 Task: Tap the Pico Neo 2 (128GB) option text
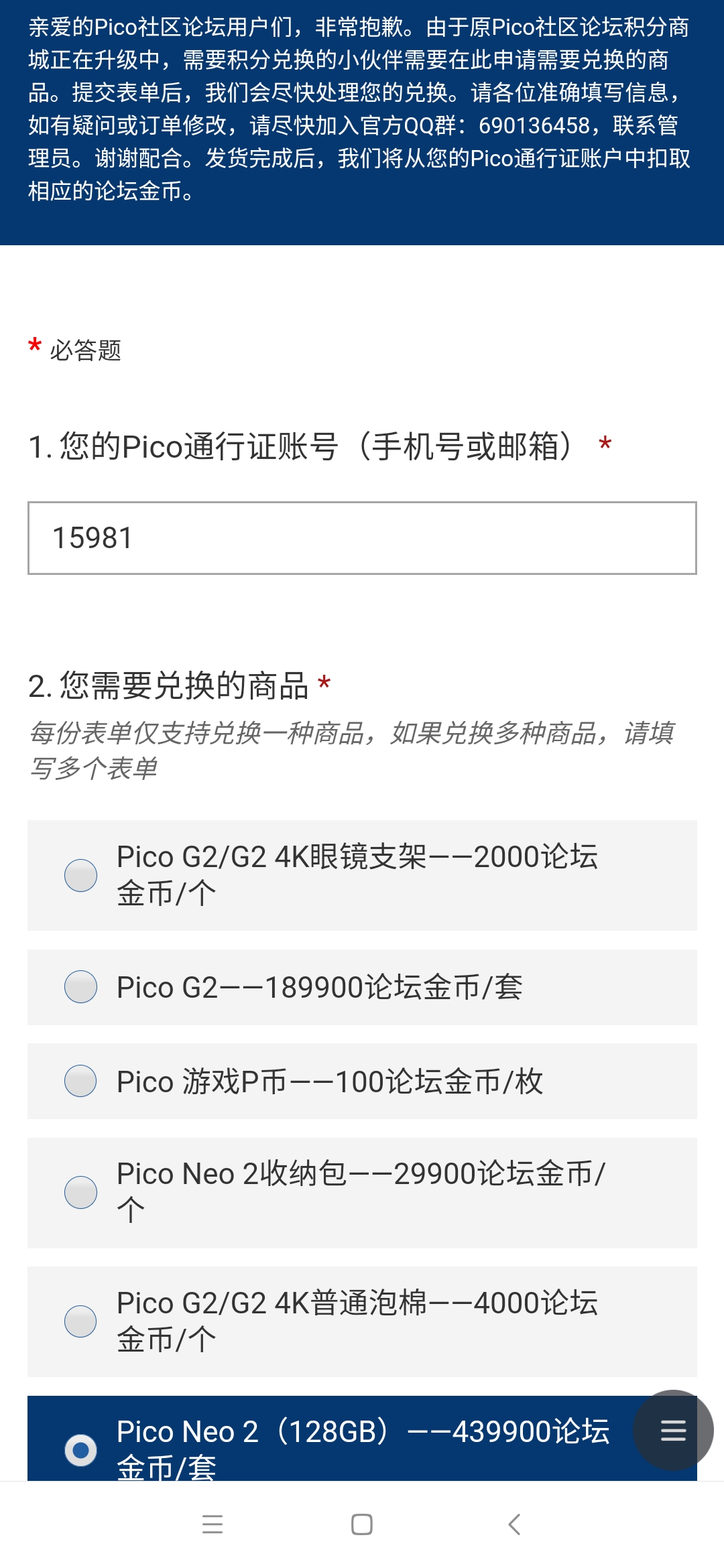tap(362, 1447)
